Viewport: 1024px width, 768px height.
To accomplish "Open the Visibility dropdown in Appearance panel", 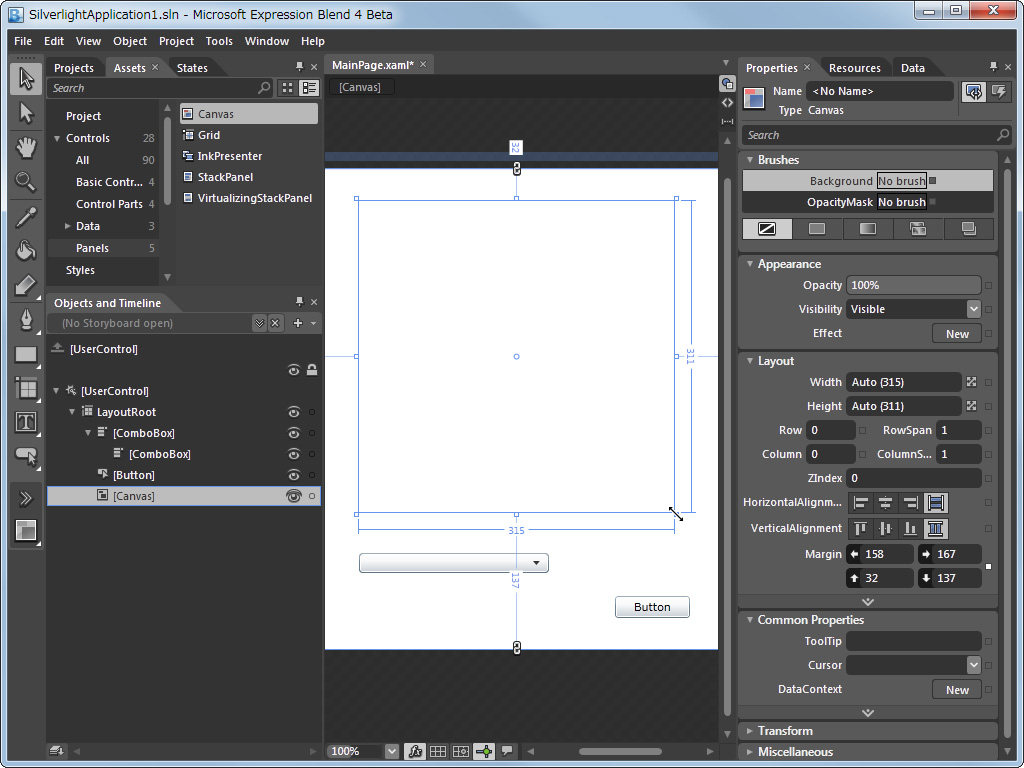I will 975,309.
